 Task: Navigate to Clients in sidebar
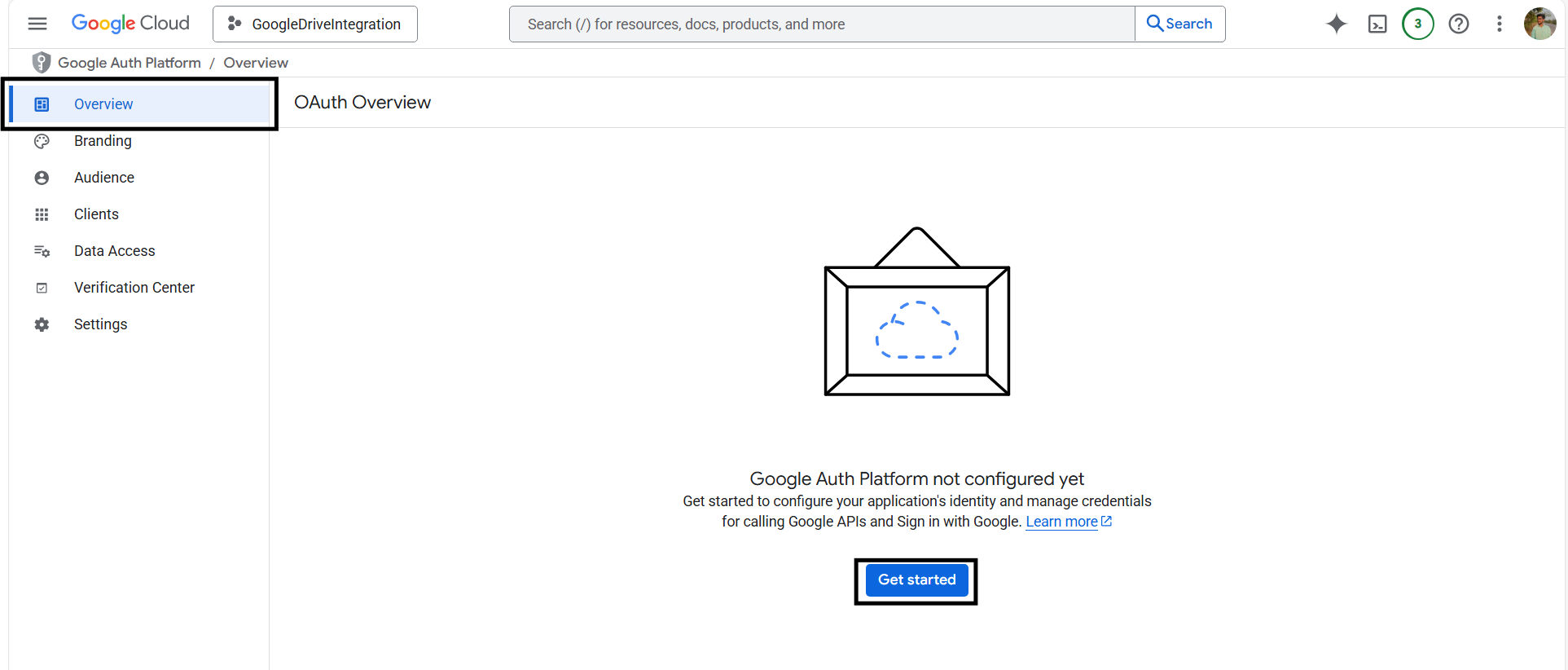point(96,214)
